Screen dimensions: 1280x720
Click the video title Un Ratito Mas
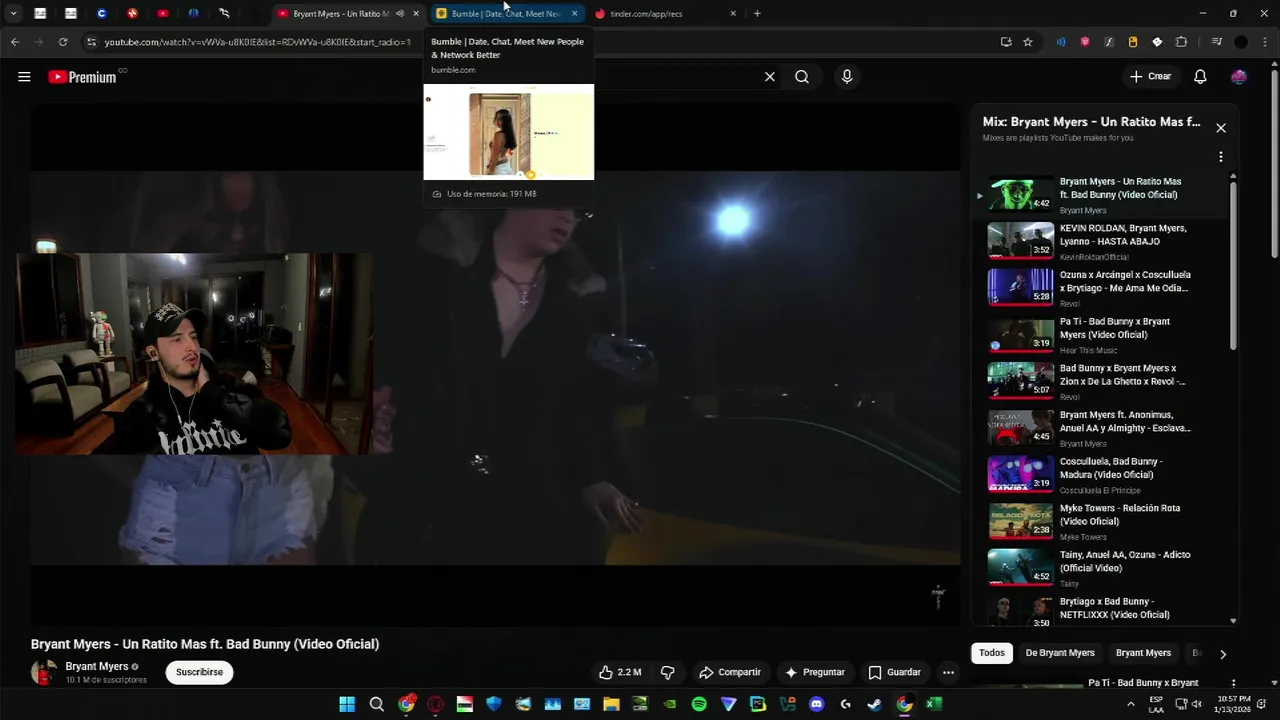205,644
